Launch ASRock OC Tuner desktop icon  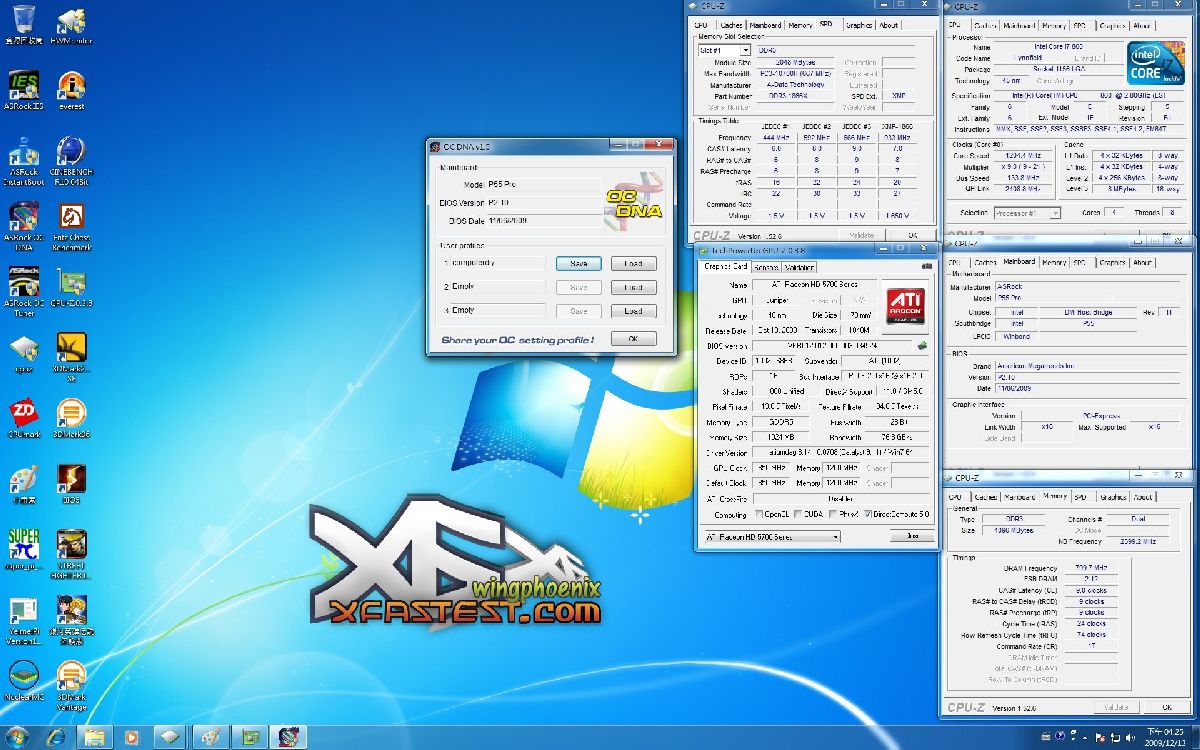(24, 292)
